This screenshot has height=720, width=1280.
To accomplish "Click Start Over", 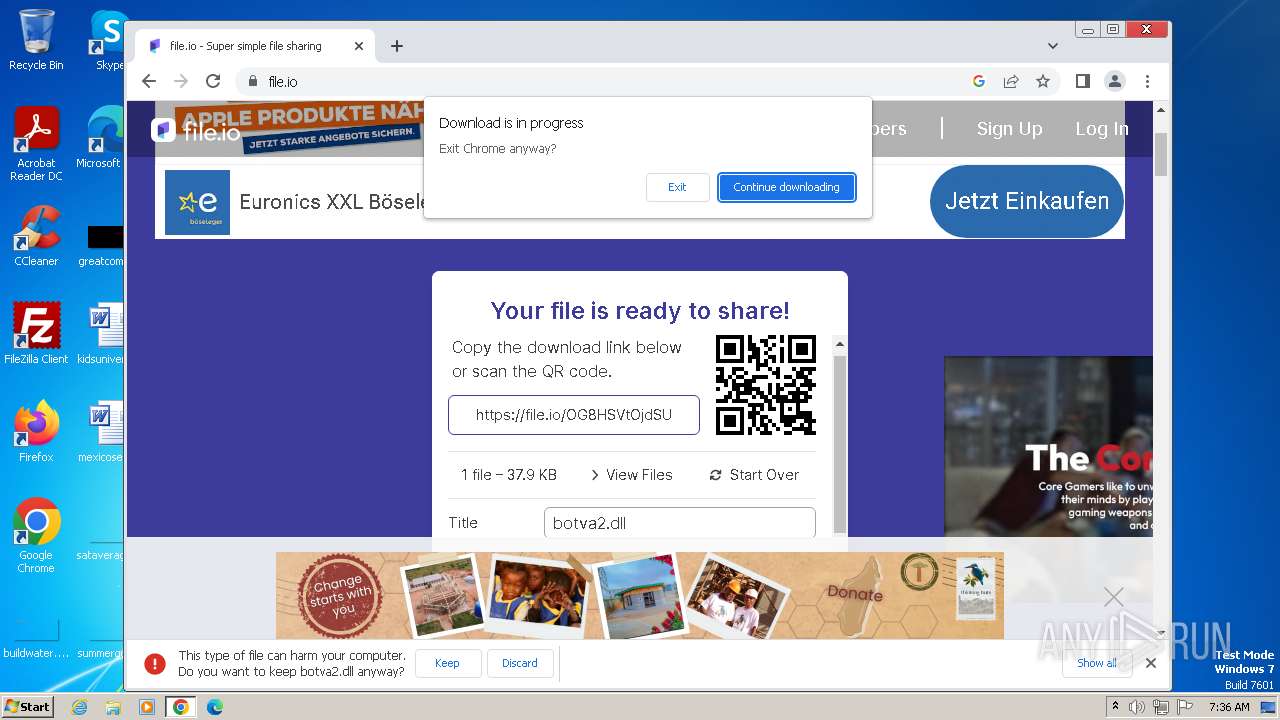I will (754, 475).
